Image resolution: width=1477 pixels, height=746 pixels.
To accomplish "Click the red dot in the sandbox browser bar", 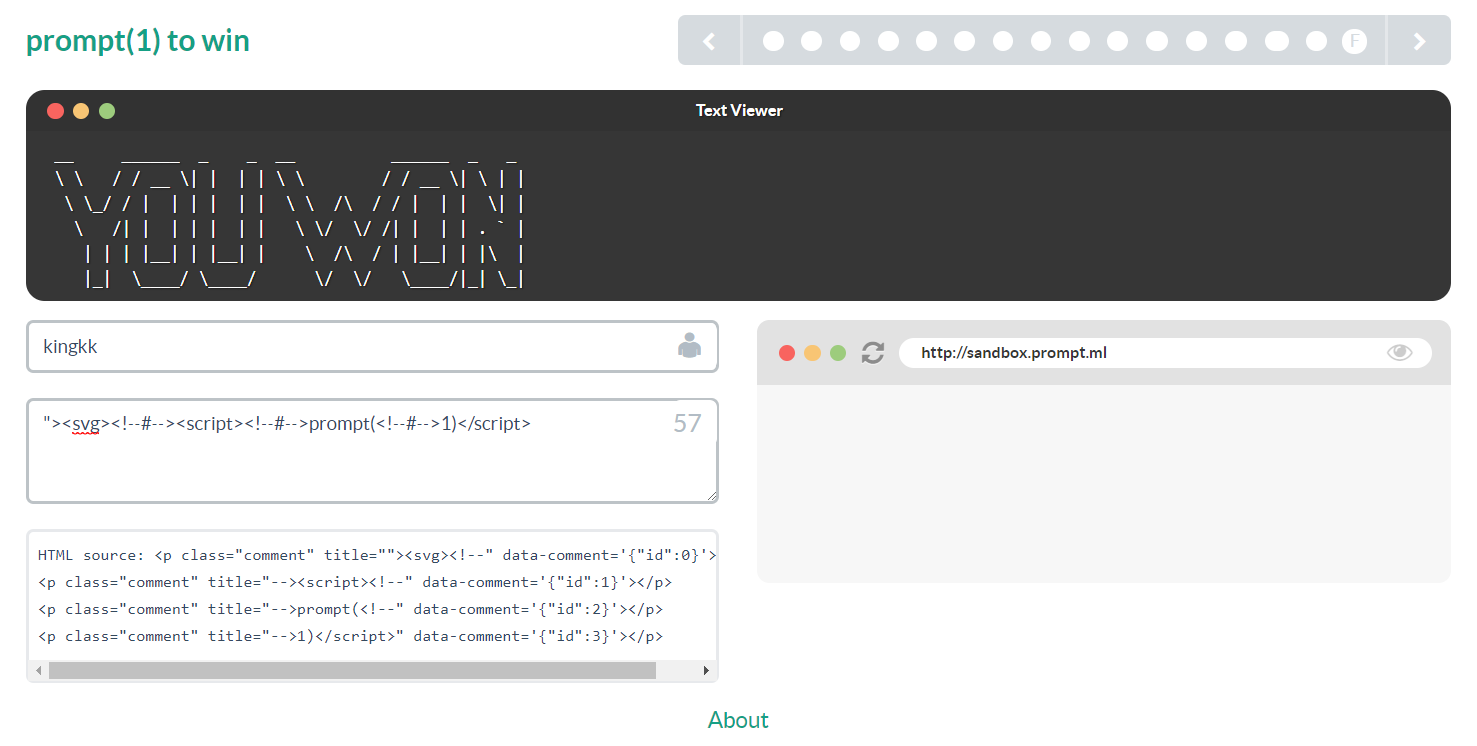I will [x=787, y=353].
